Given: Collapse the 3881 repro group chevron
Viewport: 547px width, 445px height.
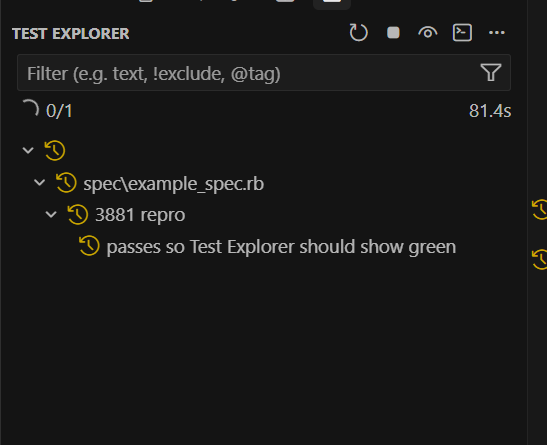Looking at the screenshot, I should click(51, 214).
